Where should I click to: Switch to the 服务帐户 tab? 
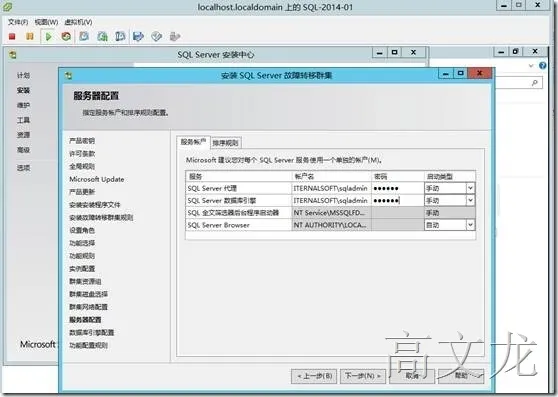(x=193, y=142)
